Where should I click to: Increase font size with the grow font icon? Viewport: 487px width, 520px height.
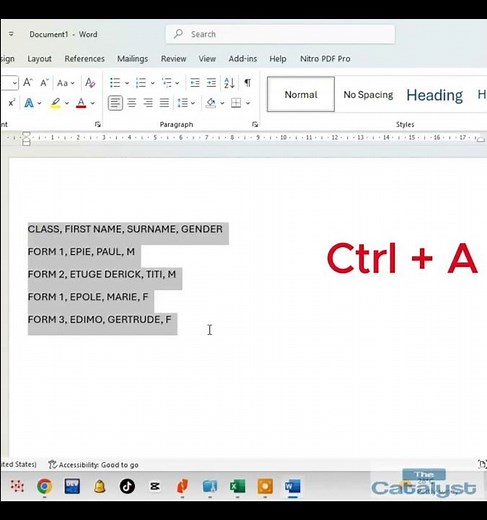tap(28, 82)
